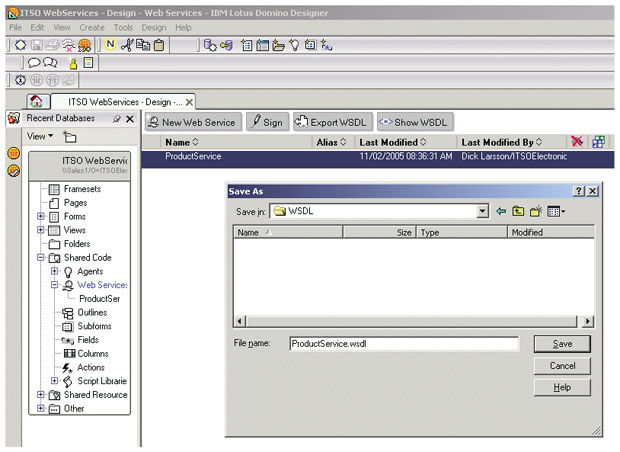
Task: Click the red X icon in column header
Action: pyautogui.click(x=577, y=141)
